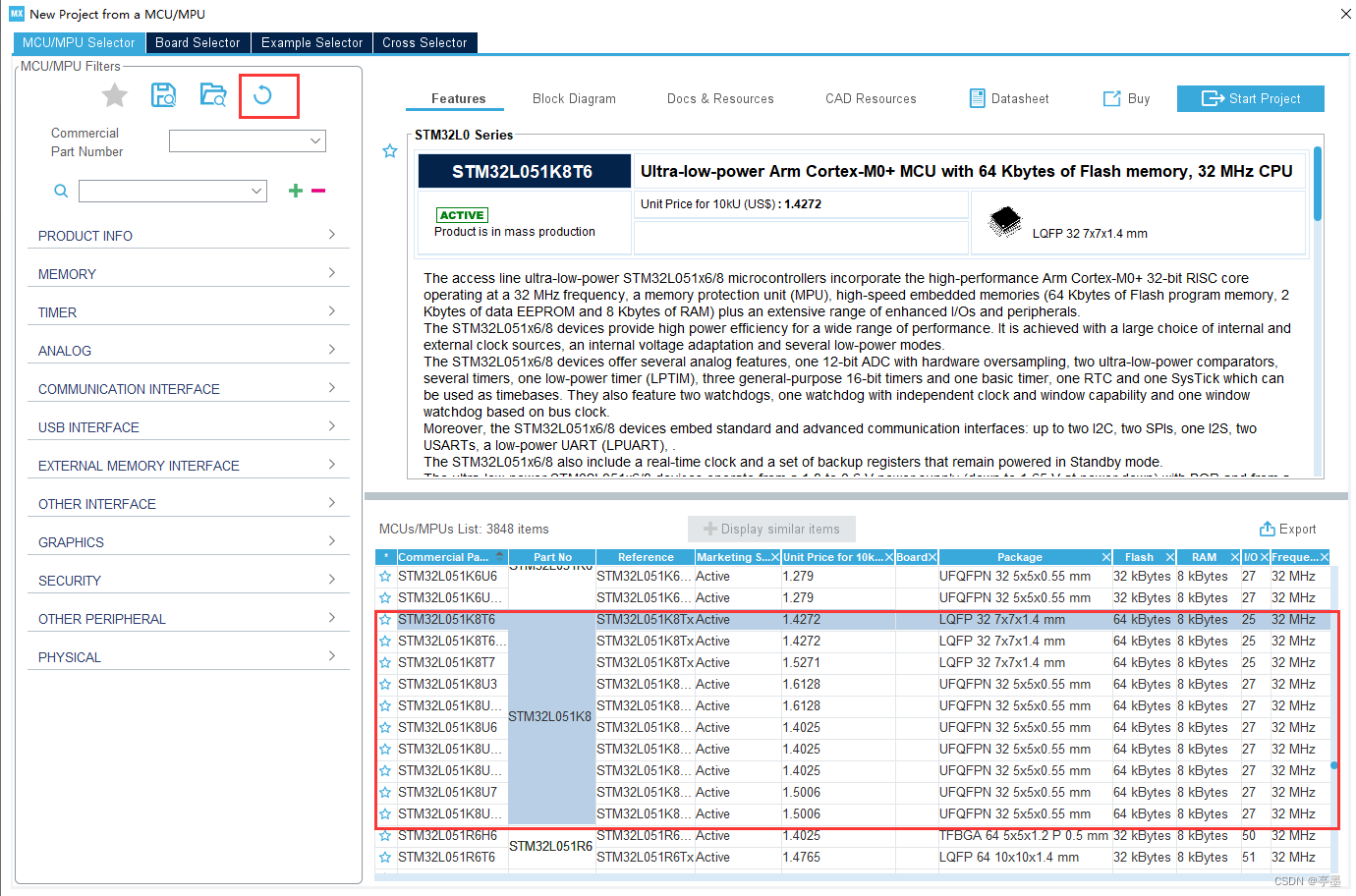Switch to Board Selector tab
This screenshot has width=1356, height=896.
click(x=198, y=42)
